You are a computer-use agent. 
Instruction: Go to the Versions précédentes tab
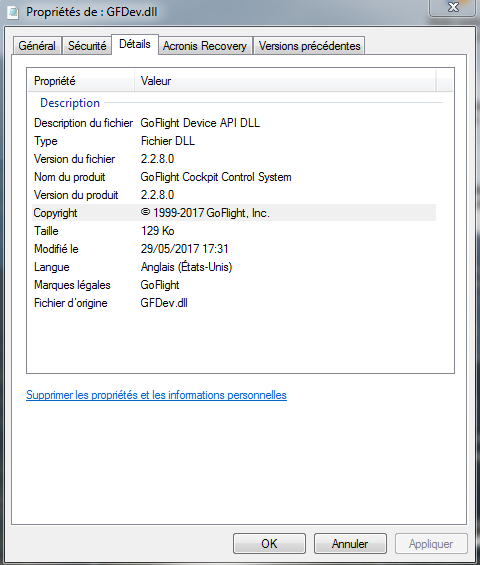pos(310,46)
